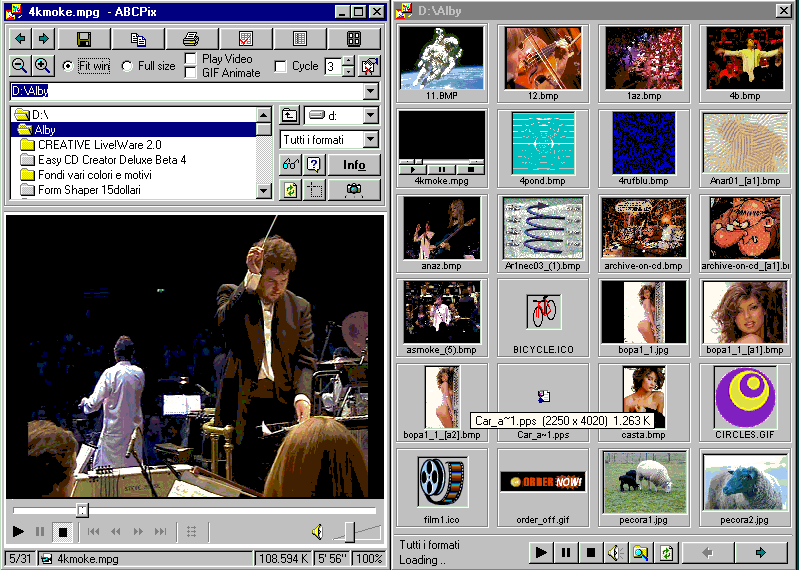The image size is (799, 570).
Task: Open the Fondi vari colori e motivi folder
Action: 103,175
